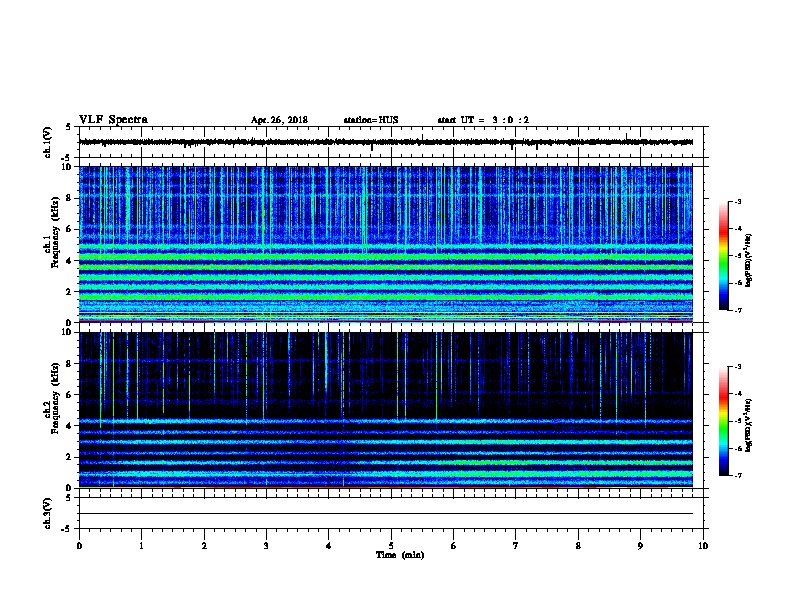
Task: Click time-axis tick label "5"
Action: click(x=391, y=545)
